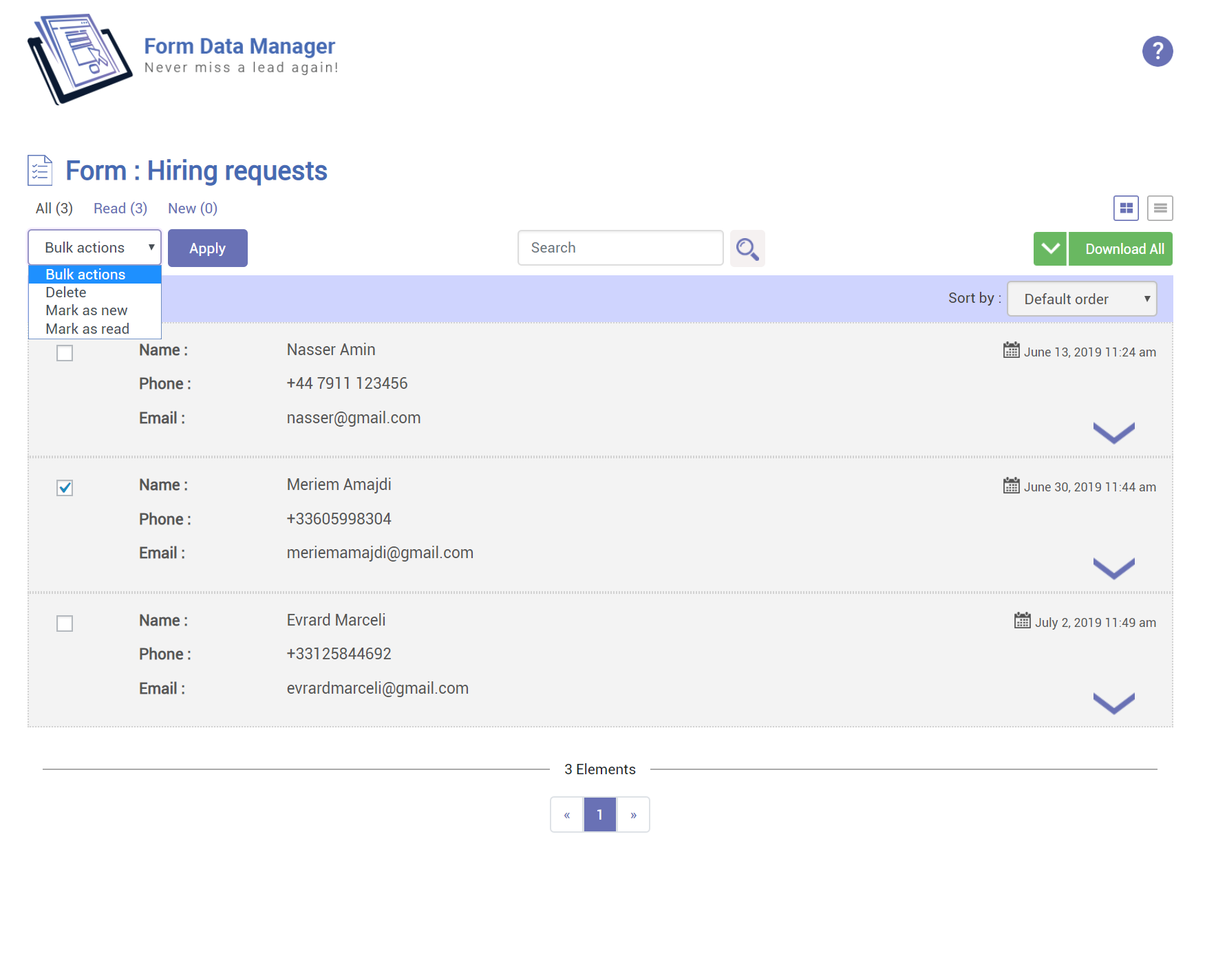The width and height of the screenshot is (1216, 980).
Task: Click the magnifying glass search icon
Action: click(x=747, y=248)
